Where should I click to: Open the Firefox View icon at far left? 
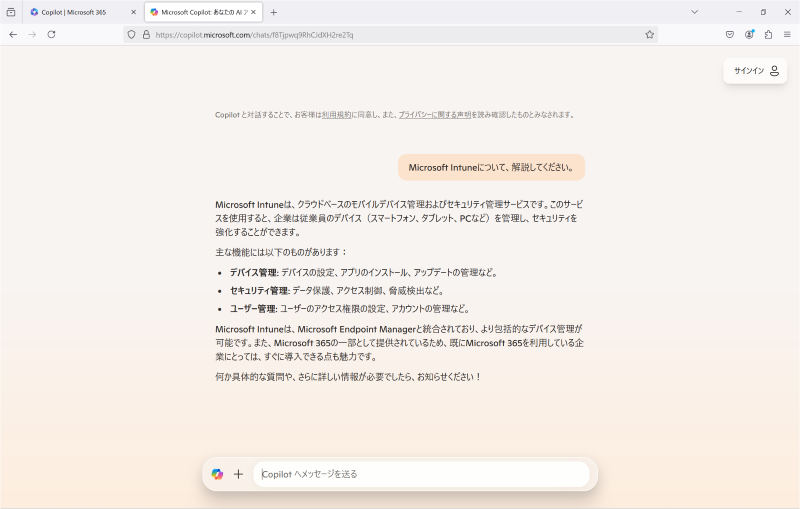tap(11, 12)
